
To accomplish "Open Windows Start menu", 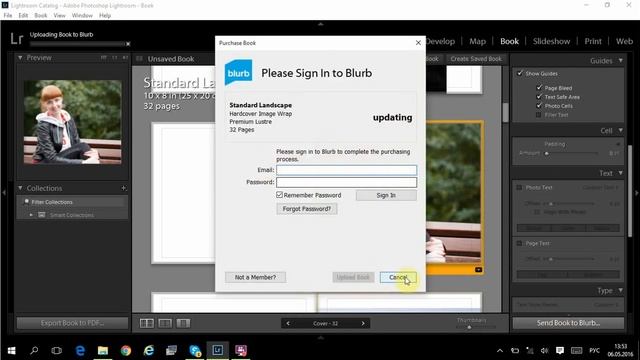I will (11, 350).
